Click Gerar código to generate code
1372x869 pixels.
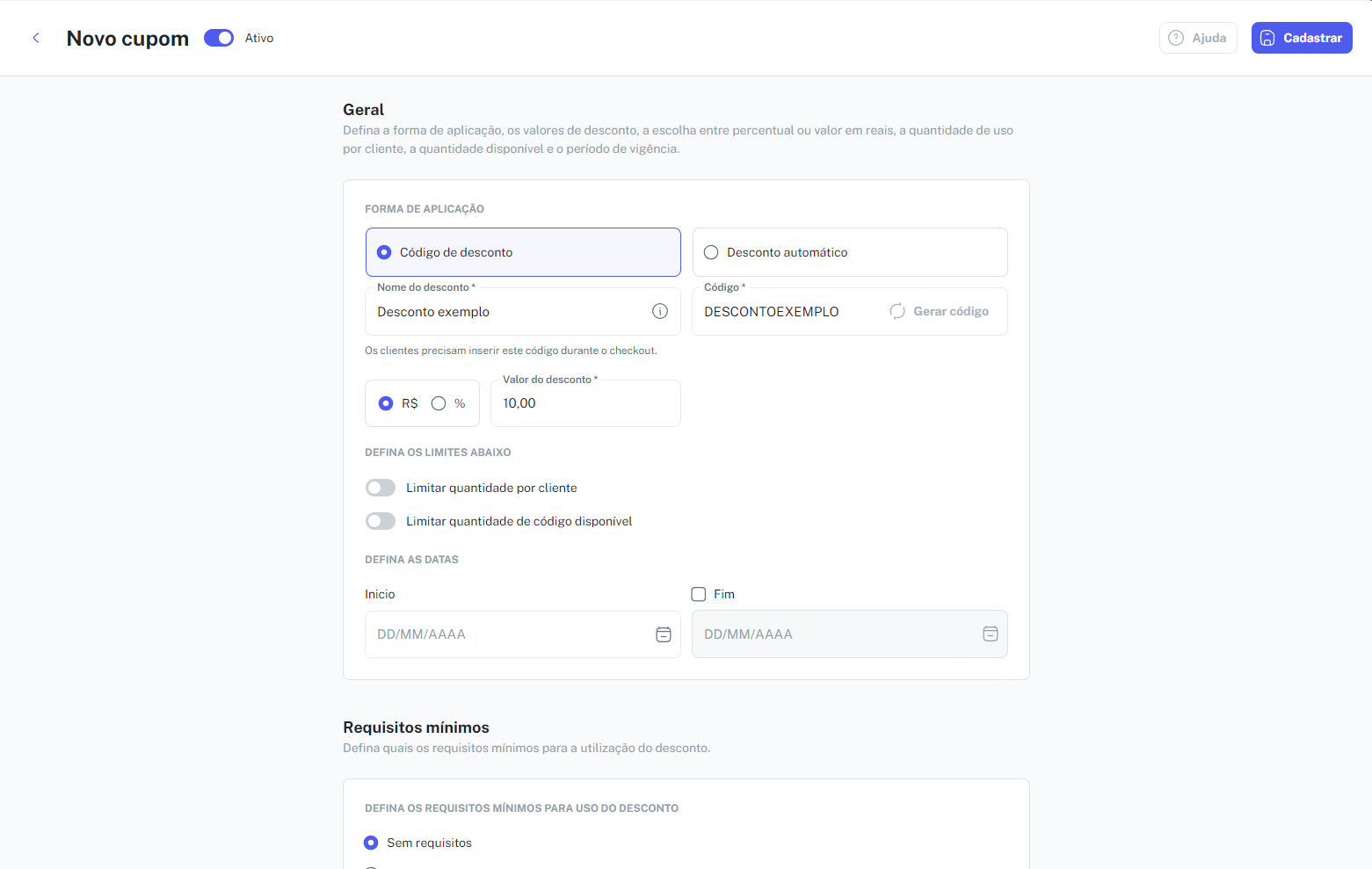939,311
